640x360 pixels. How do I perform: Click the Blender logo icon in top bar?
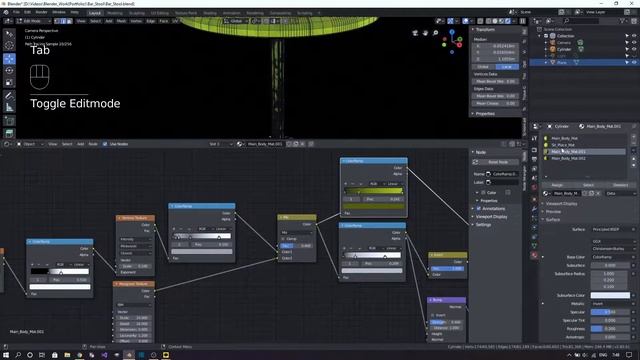6,13
